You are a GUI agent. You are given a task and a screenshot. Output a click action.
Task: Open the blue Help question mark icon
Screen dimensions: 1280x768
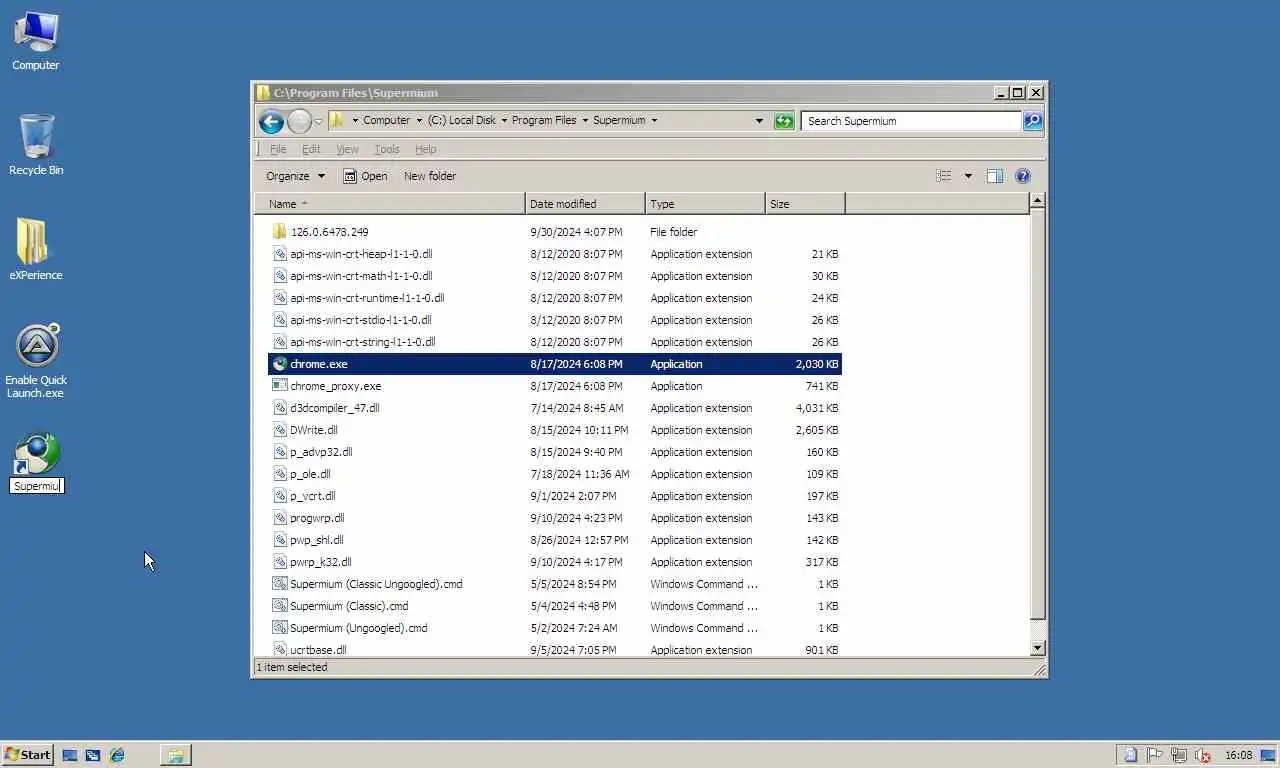[1022, 176]
